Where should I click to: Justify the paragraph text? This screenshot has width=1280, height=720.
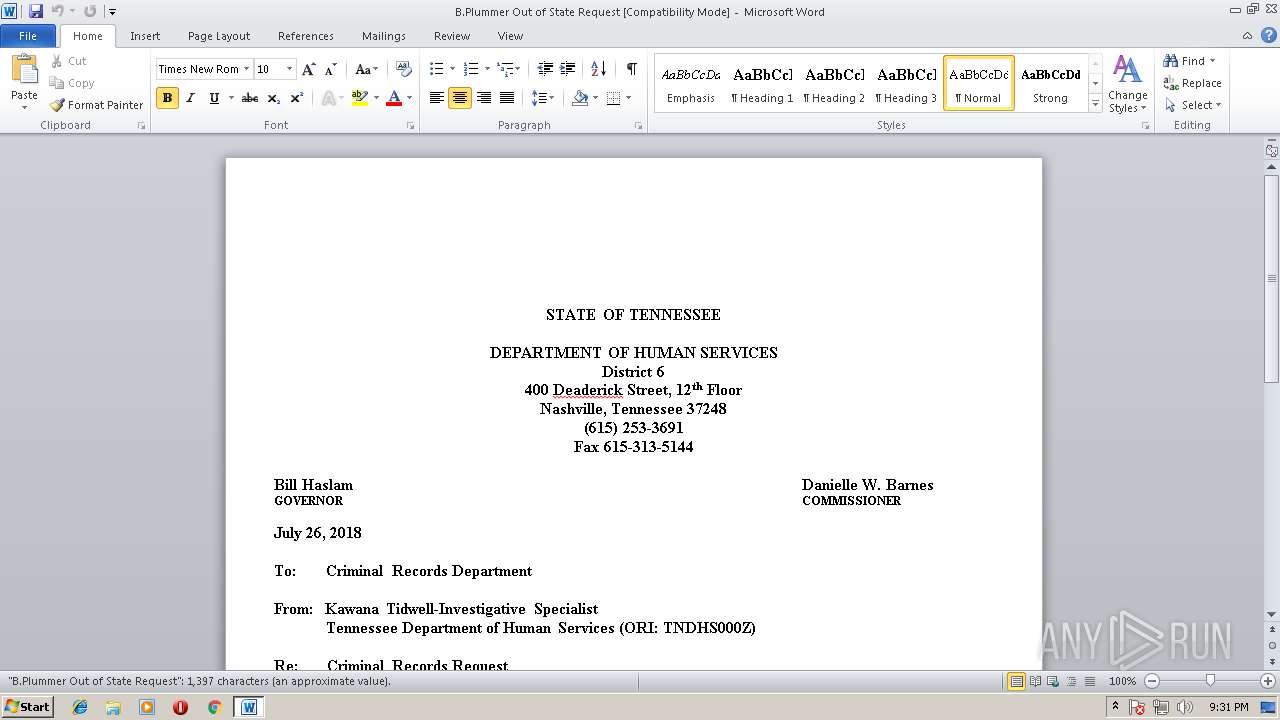[x=507, y=98]
